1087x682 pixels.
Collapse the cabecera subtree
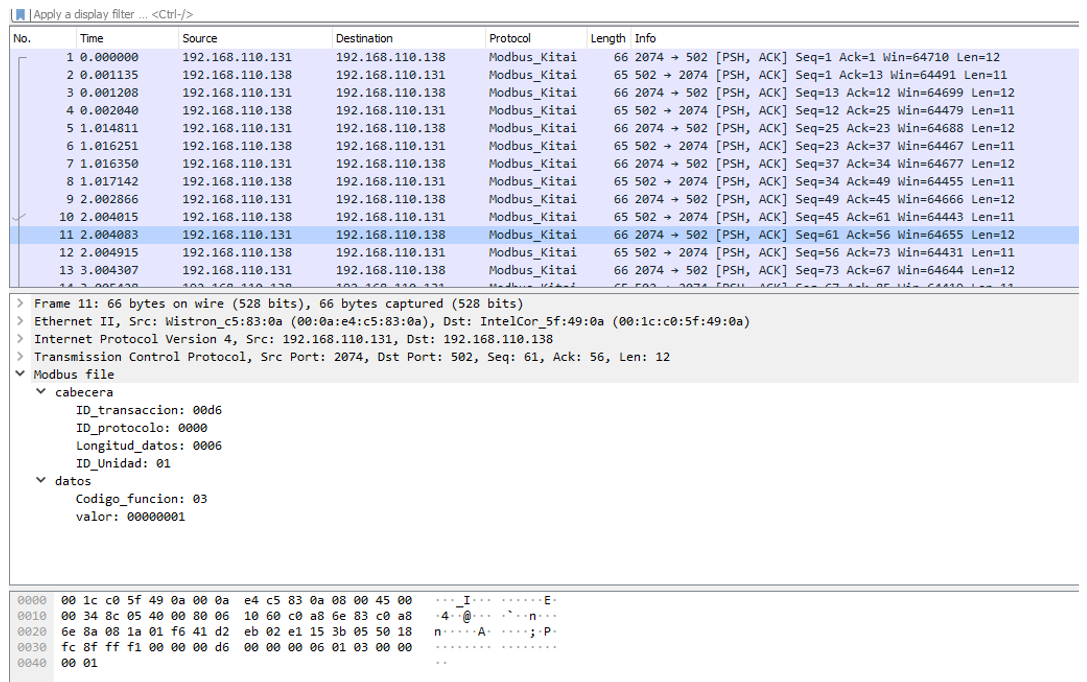point(41,393)
